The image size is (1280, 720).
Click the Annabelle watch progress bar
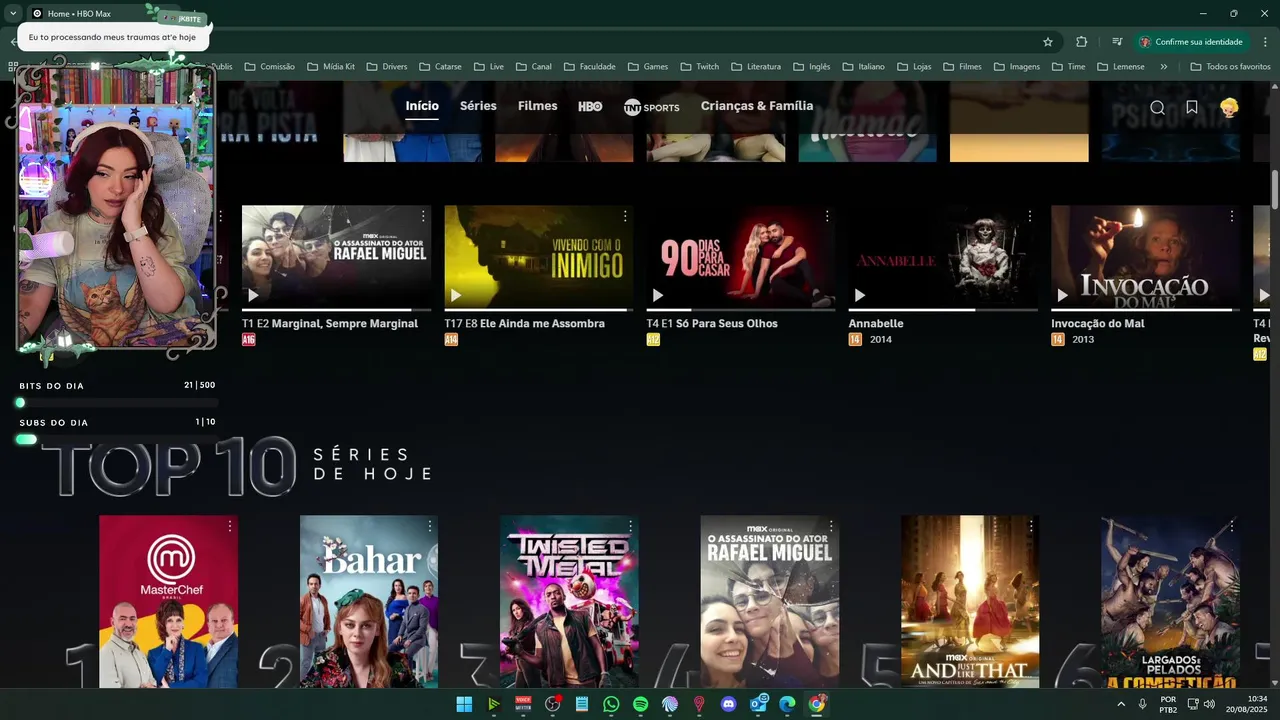pos(943,310)
